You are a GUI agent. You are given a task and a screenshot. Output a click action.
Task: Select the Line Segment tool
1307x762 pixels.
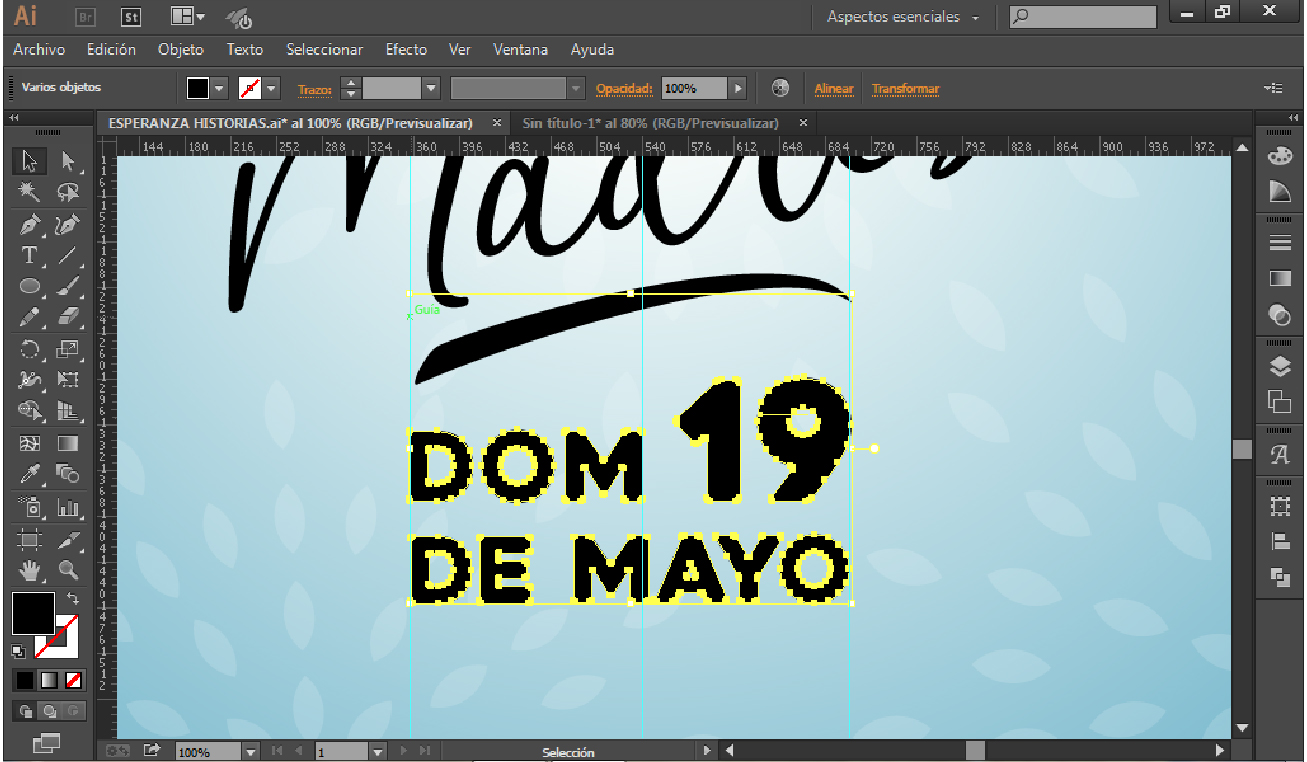point(68,255)
